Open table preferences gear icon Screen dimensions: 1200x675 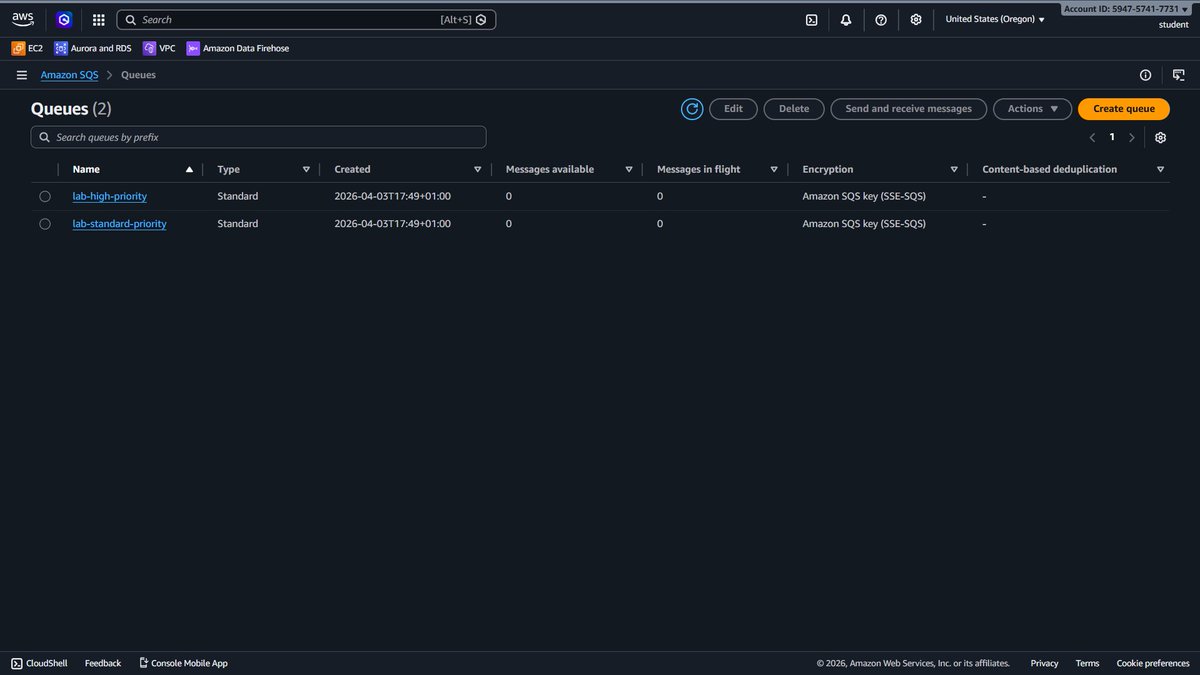click(1161, 137)
